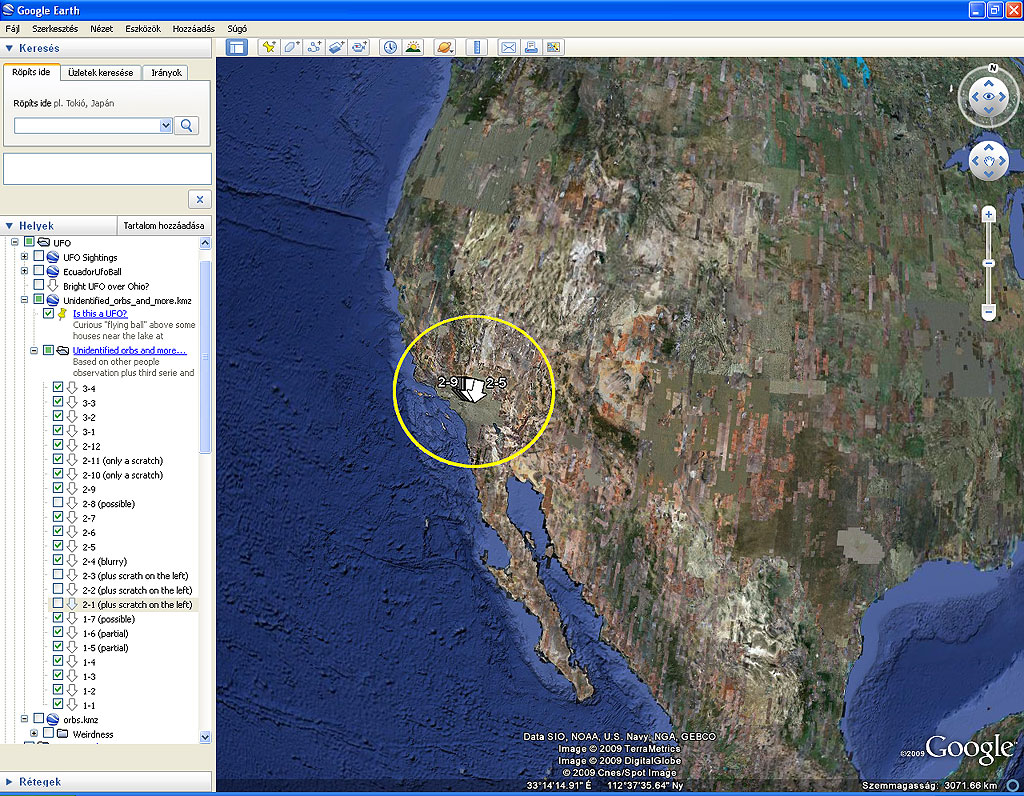Switch to Üzletek keresése tab
Screen dimensions: 1024x796
(101, 72)
